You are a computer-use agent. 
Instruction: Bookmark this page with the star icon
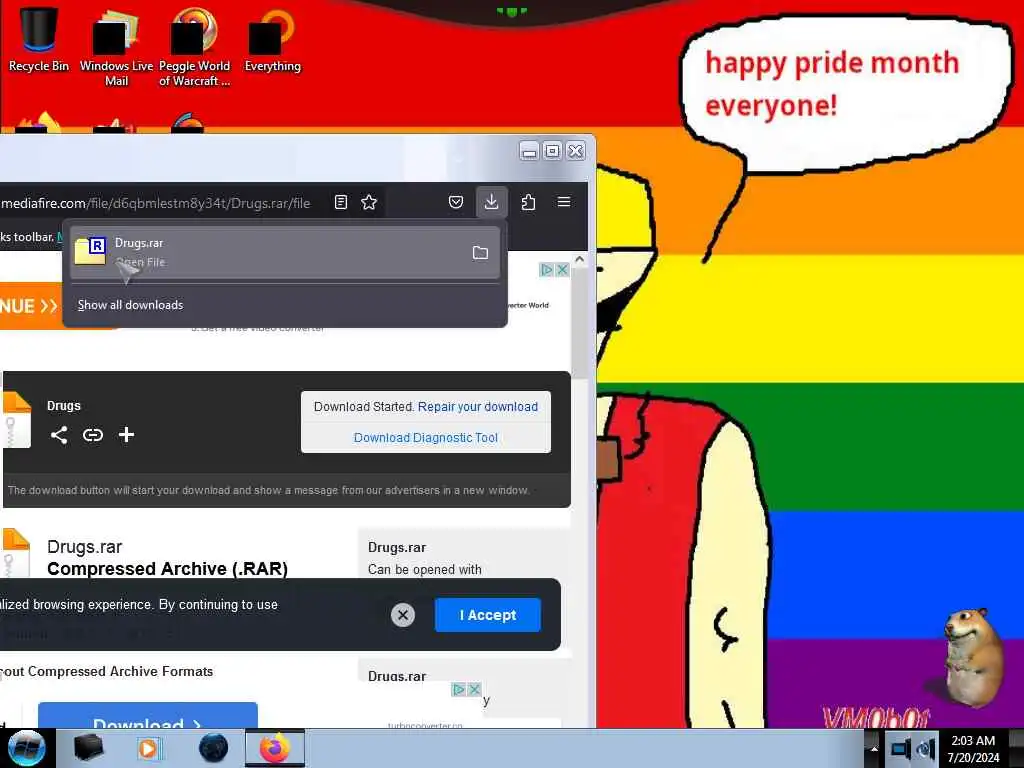[x=369, y=202]
